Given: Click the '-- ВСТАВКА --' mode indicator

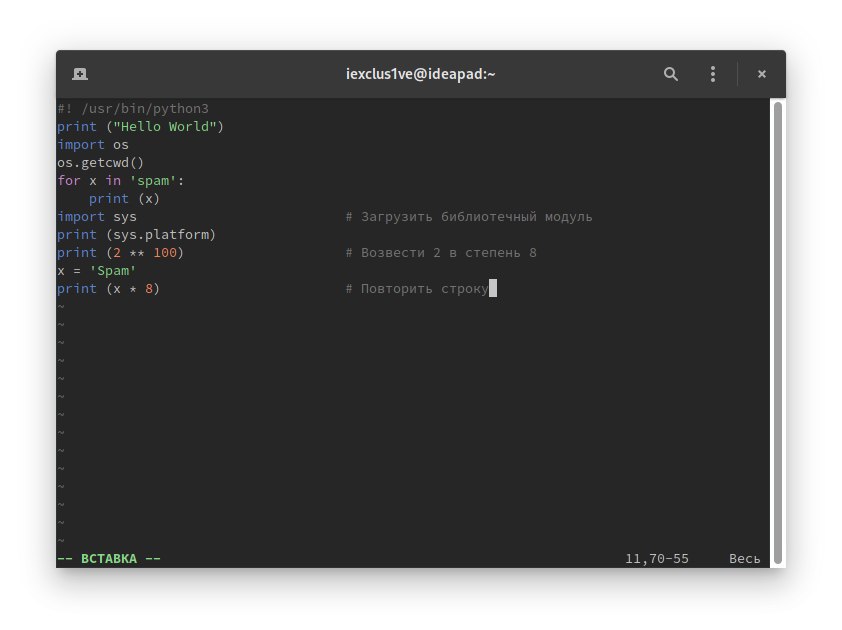Looking at the screenshot, I should (109, 559).
